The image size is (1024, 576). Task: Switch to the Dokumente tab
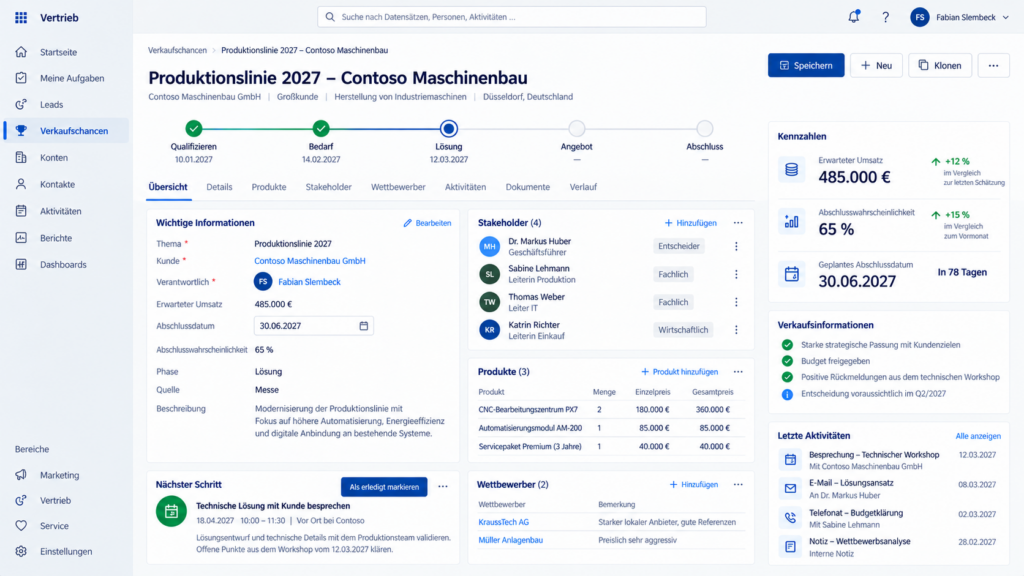tap(528, 187)
